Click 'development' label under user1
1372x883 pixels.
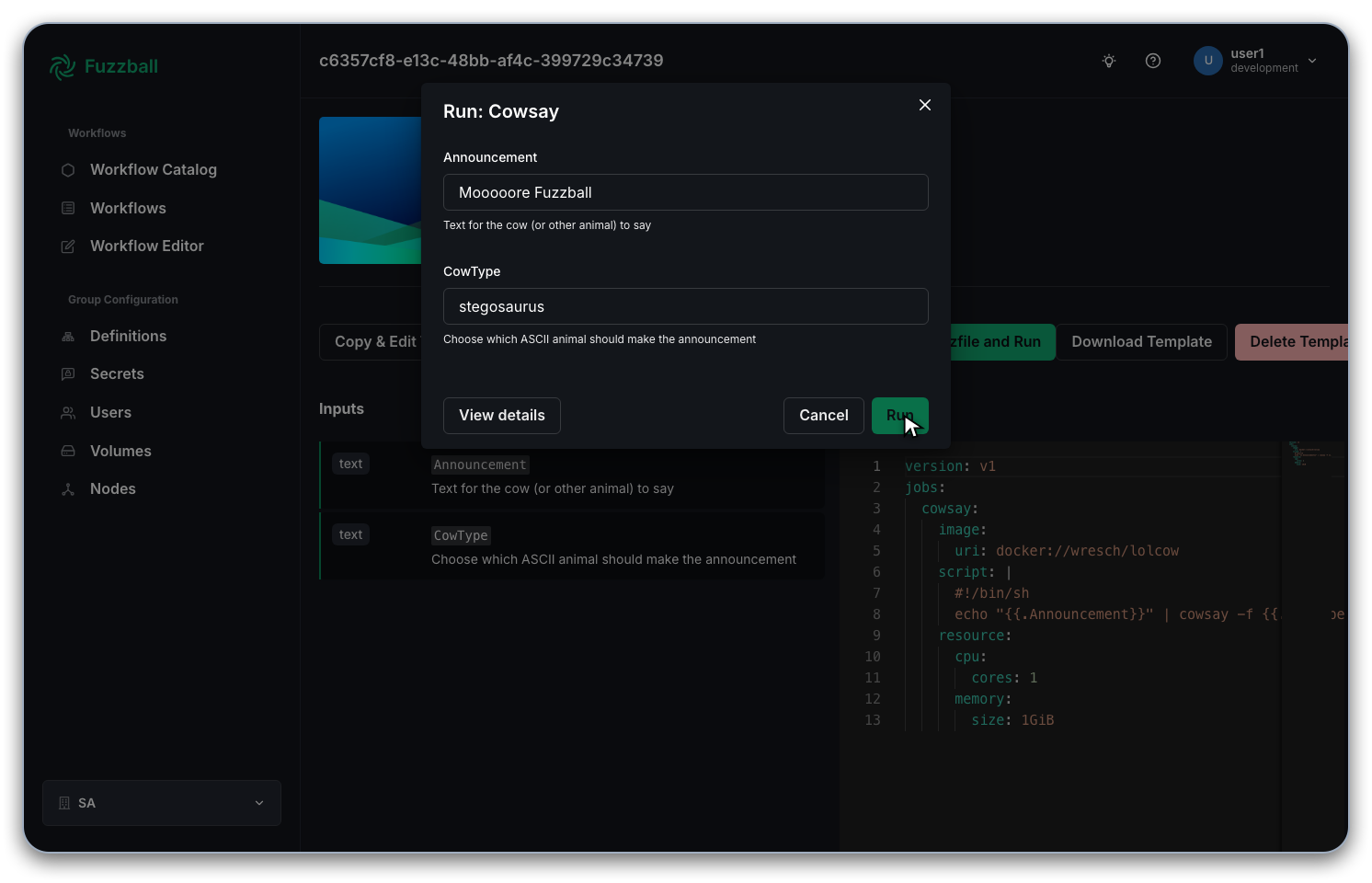coord(1264,68)
